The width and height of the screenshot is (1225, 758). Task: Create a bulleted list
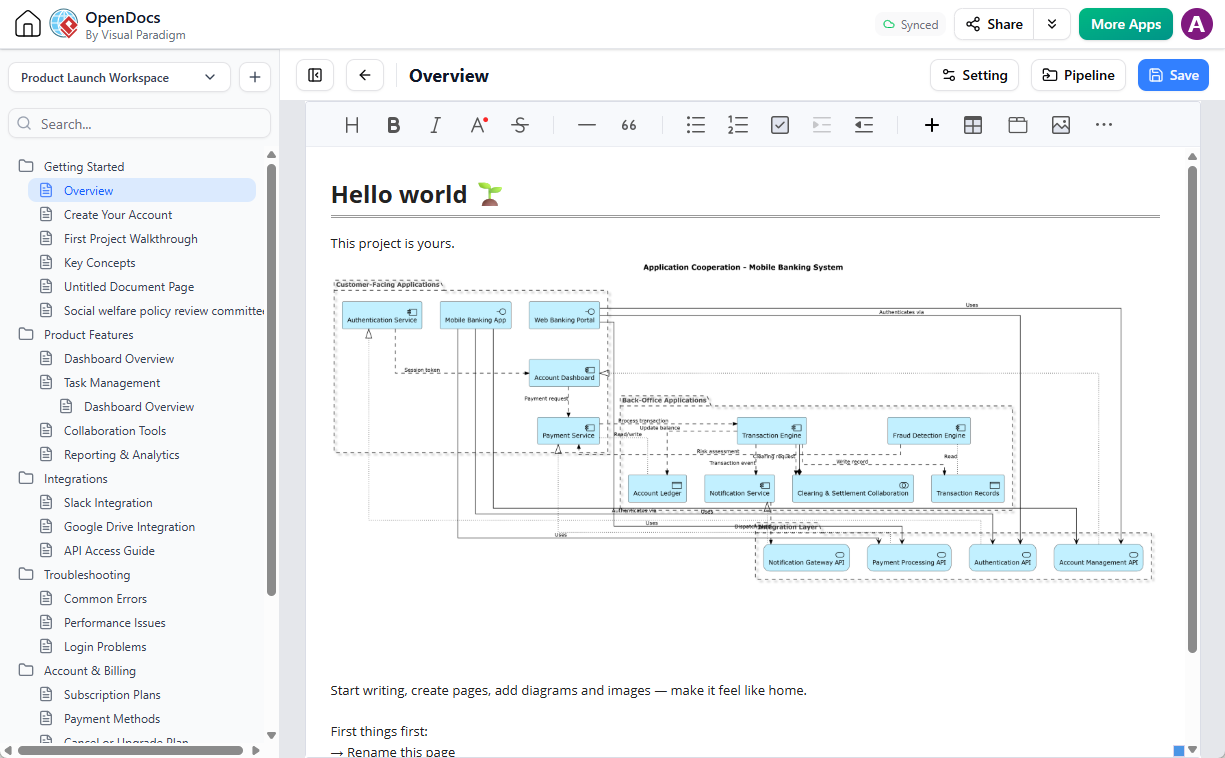coord(696,125)
